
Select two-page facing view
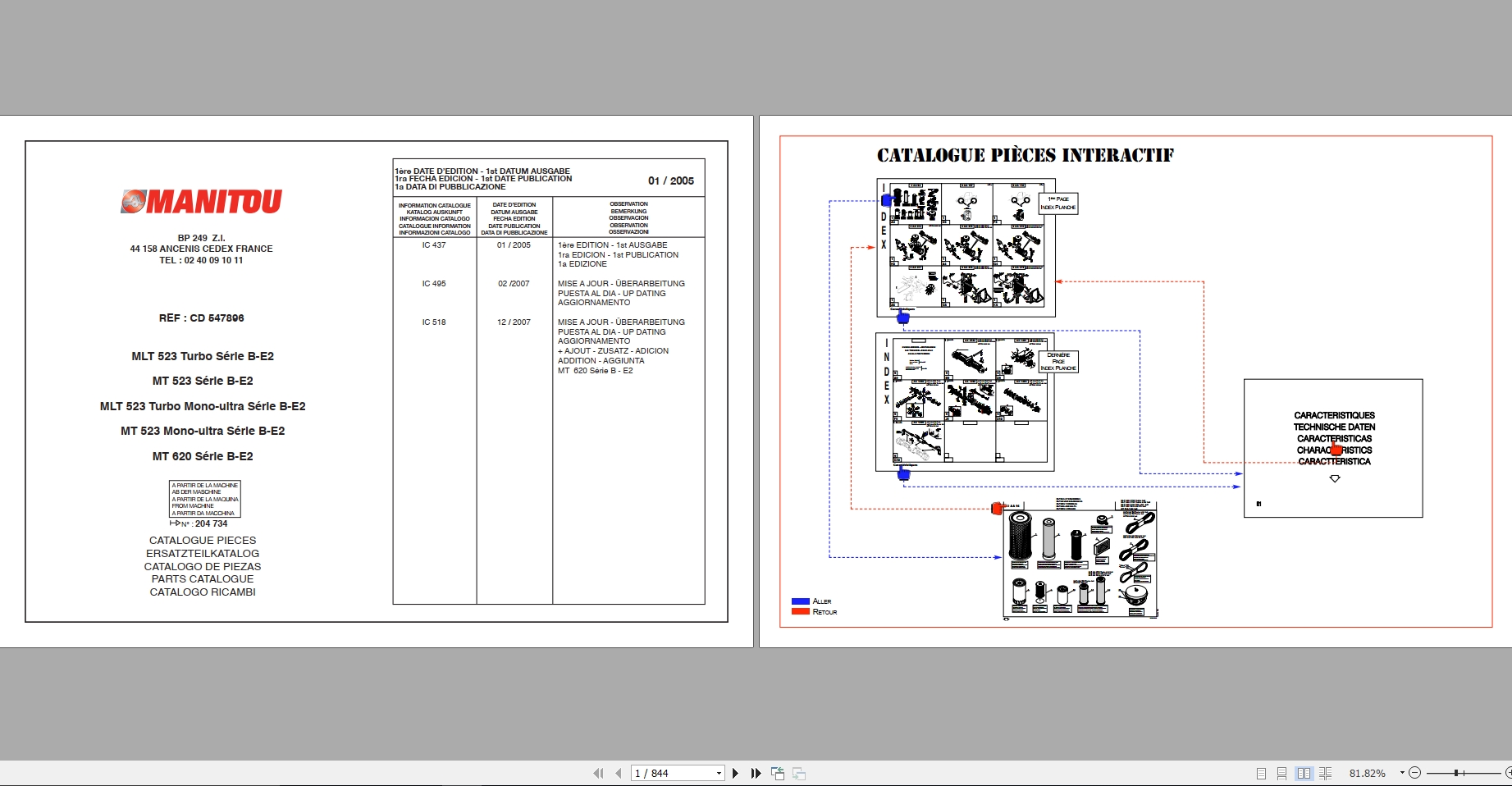coord(1304,773)
